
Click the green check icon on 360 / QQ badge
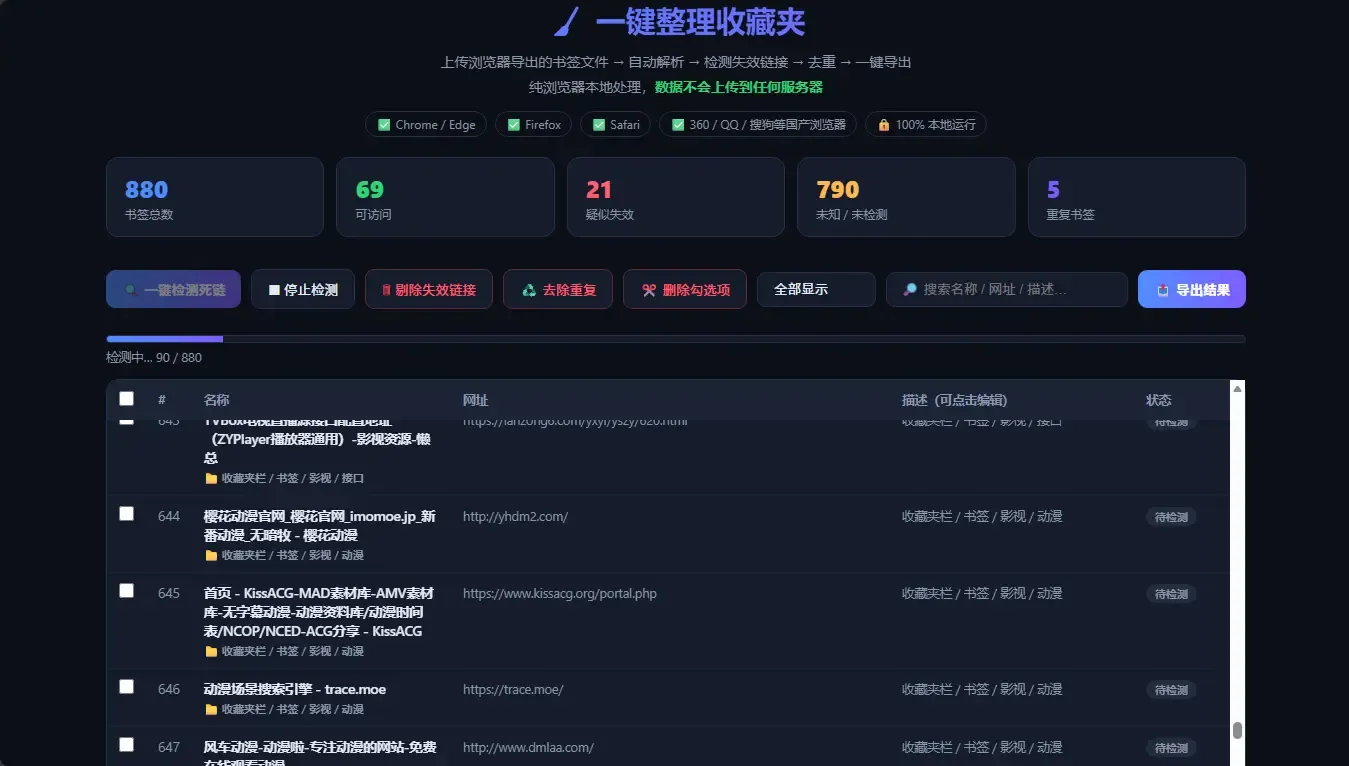point(678,125)
